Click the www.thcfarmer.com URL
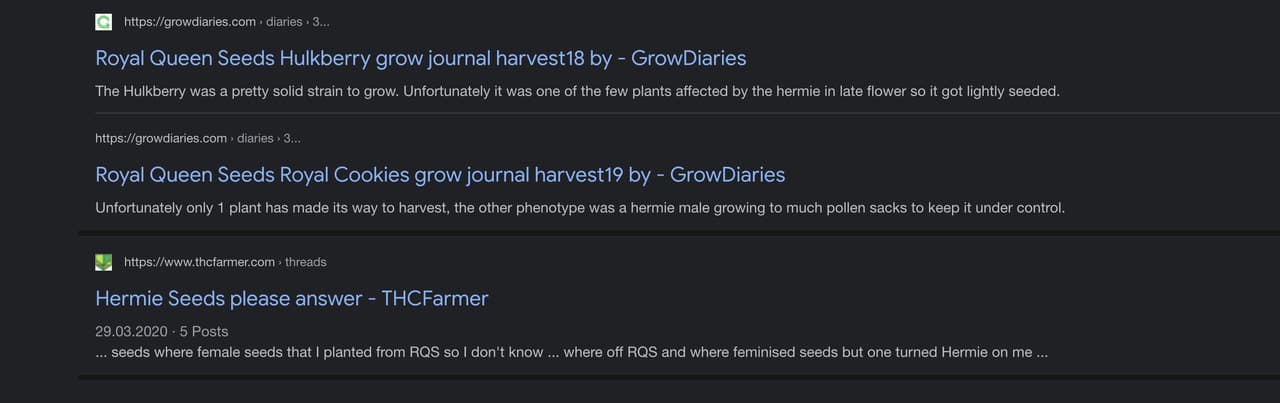Image resolution: width=1280 pixels, height=403 pixels. click(199, 262)
